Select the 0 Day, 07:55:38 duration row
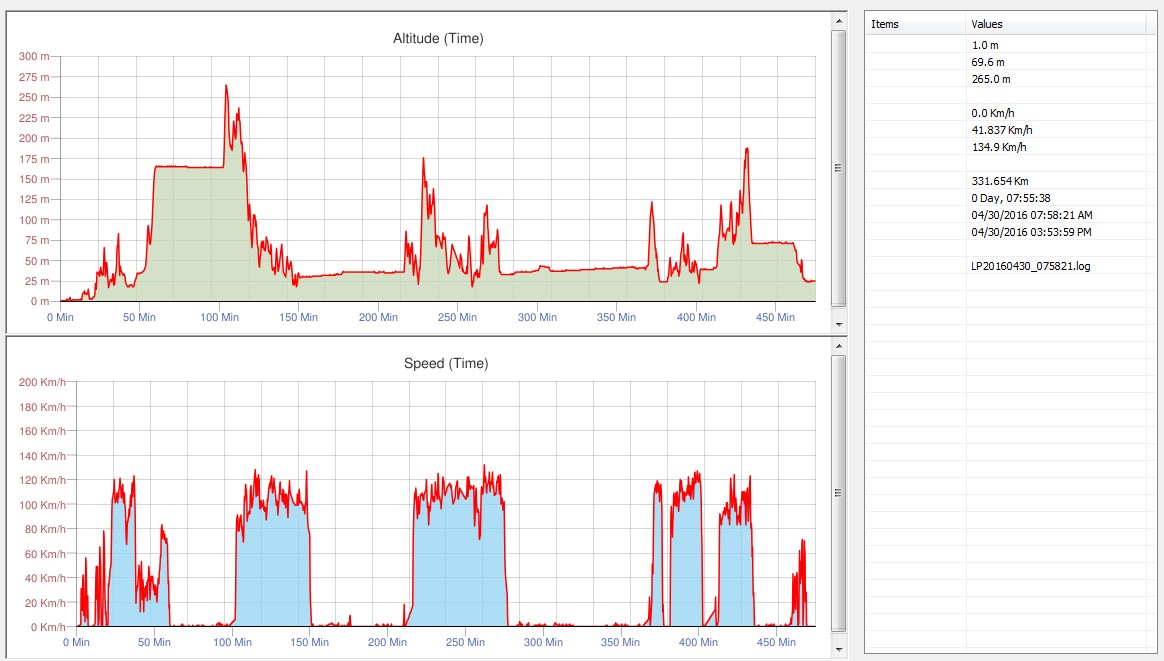1164x661 pixels. pyautogui.click(x=1010, y=198)
